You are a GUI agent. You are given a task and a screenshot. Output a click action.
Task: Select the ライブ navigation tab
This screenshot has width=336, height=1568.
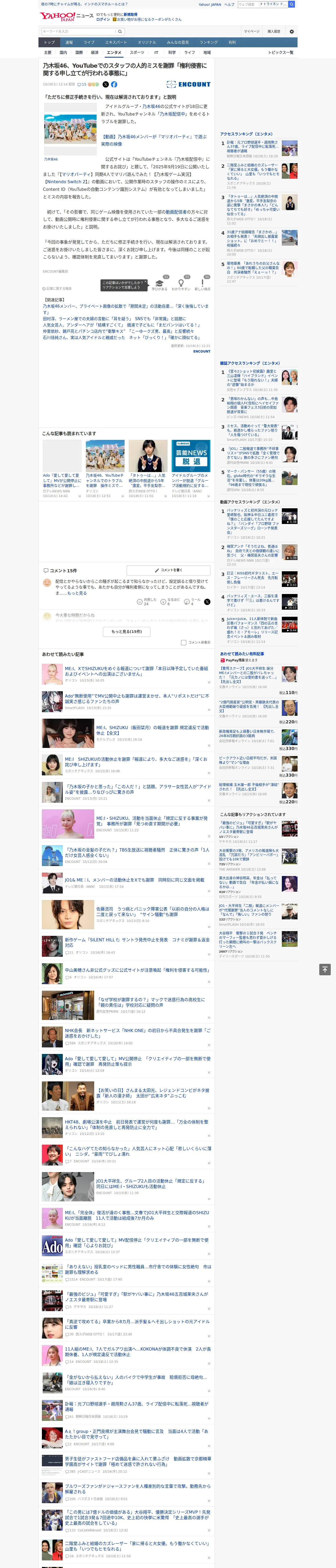tap(89, 43)
